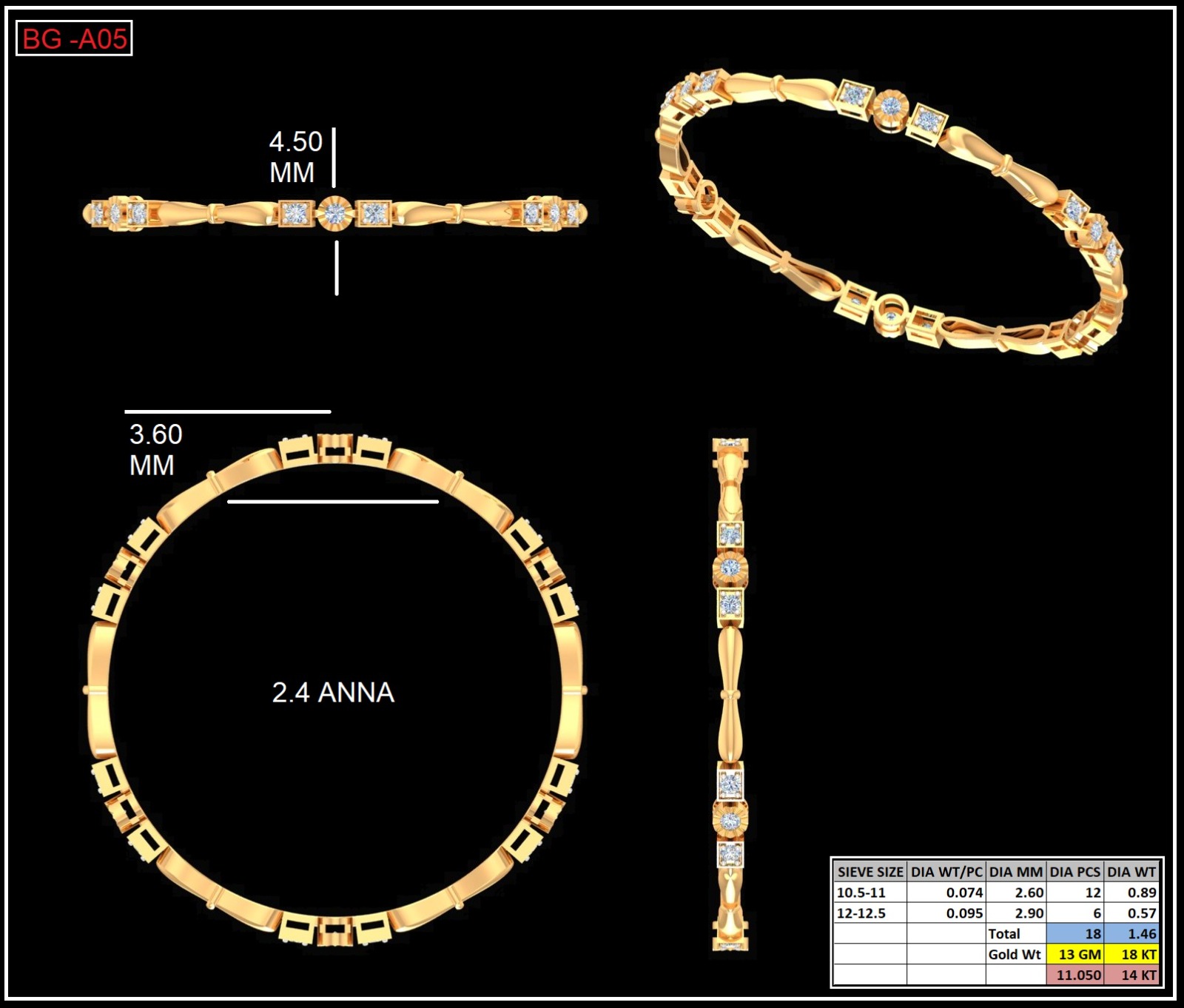Select the blue 1.46 total weight cell
This screenshot has height=1008, width=1184.
(x=1131, y=934)
